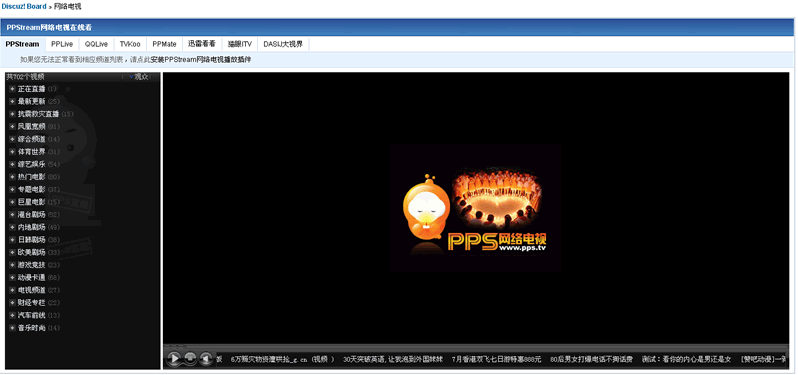Viewport: 798px width, 375px height.
Task: Select the 财经专栏 channel group
Action: coord(32,303)
